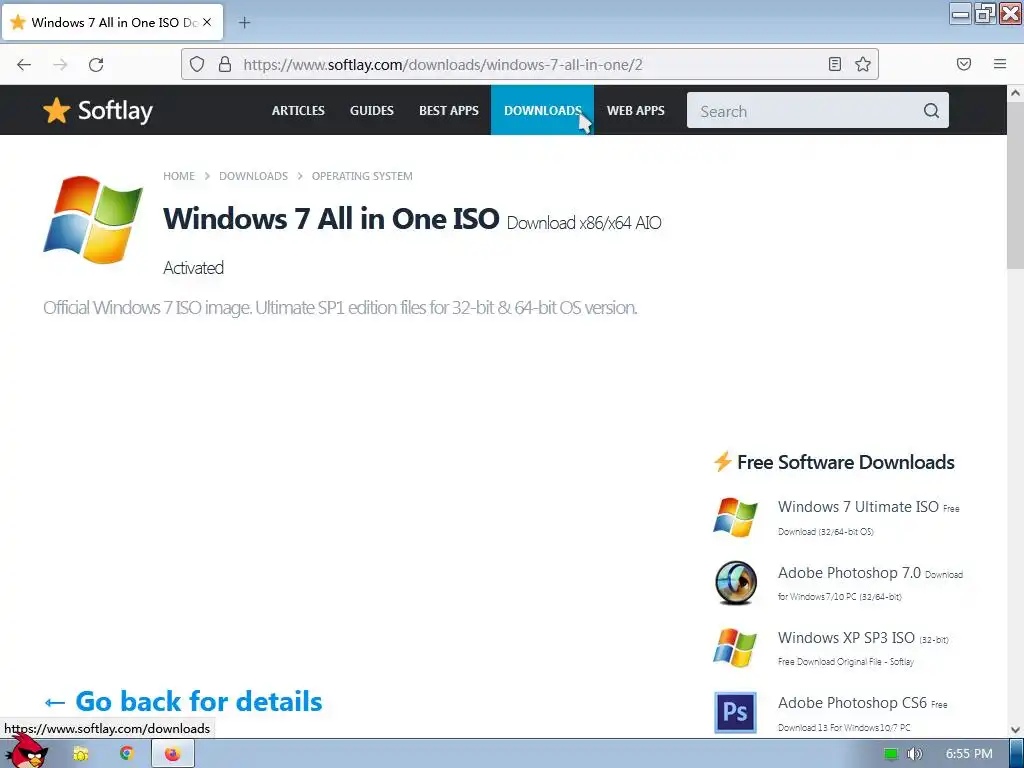Screen dimensions: 1024x768
Task: Reload the page with refresh icon
Action: point(96,64)
